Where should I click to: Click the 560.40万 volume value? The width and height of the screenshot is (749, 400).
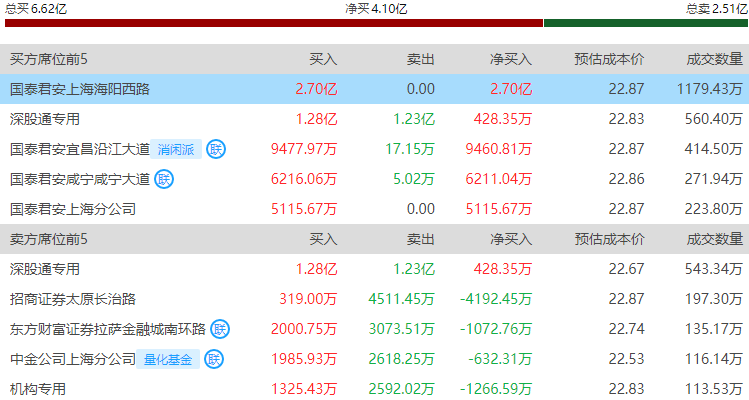coord(714,119)
